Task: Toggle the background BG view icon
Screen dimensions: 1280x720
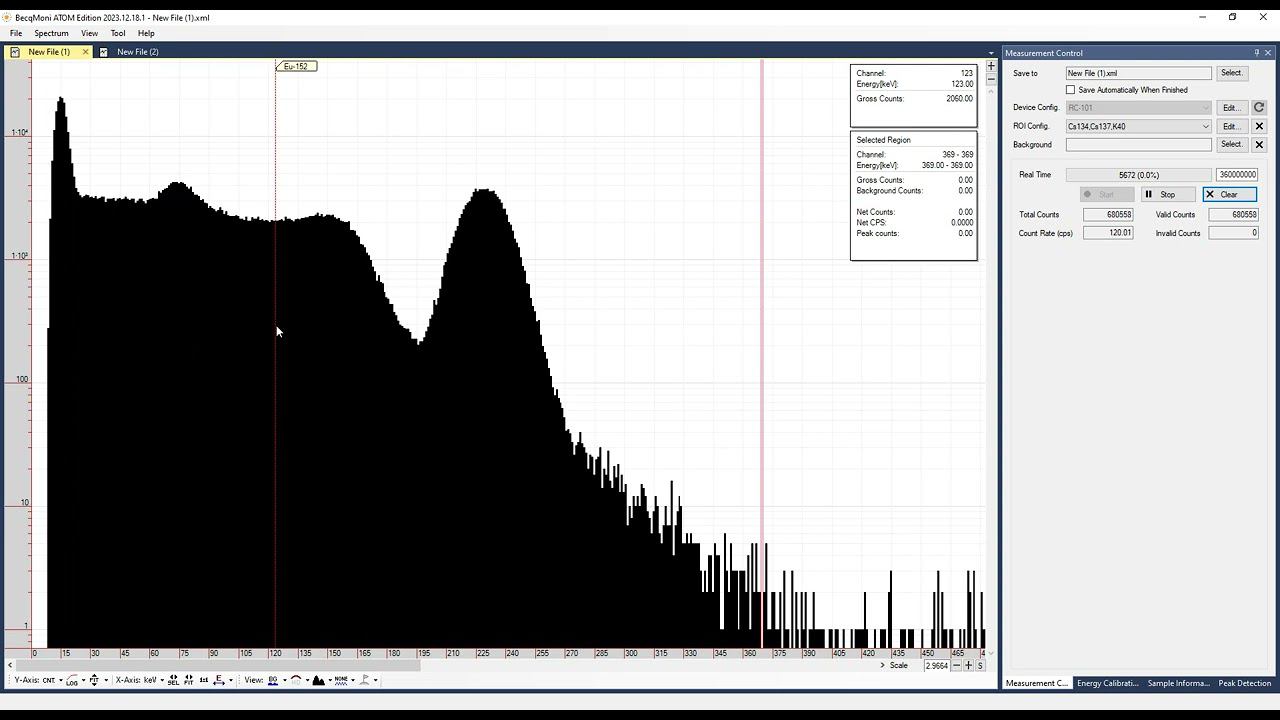Action: pyautogui.click(x=273, y=680)
